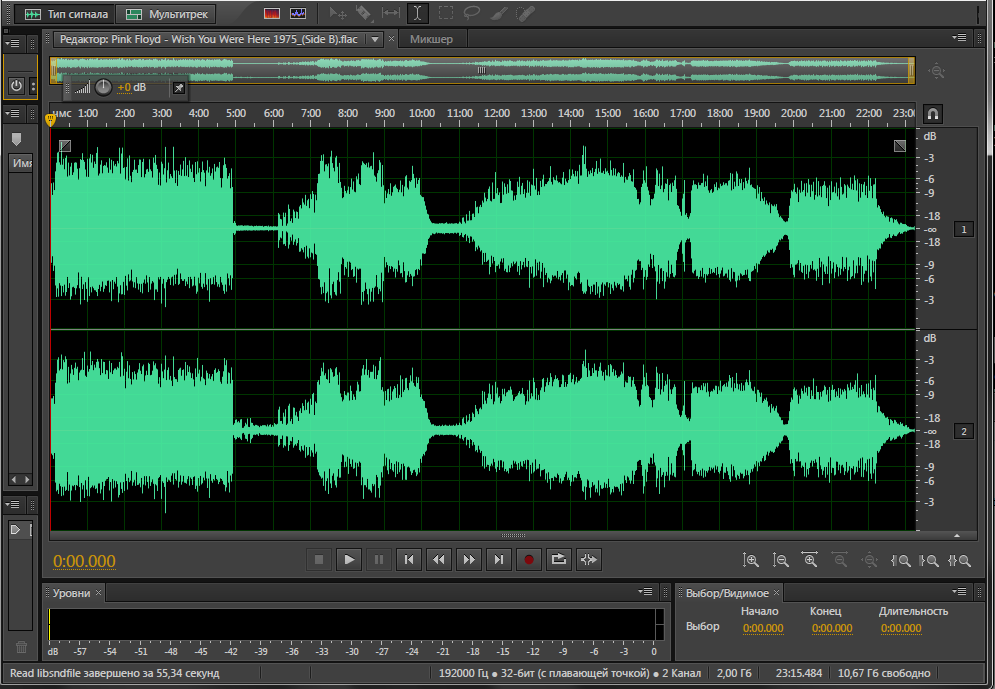Show the spectral pitch display

pos(298,13)
